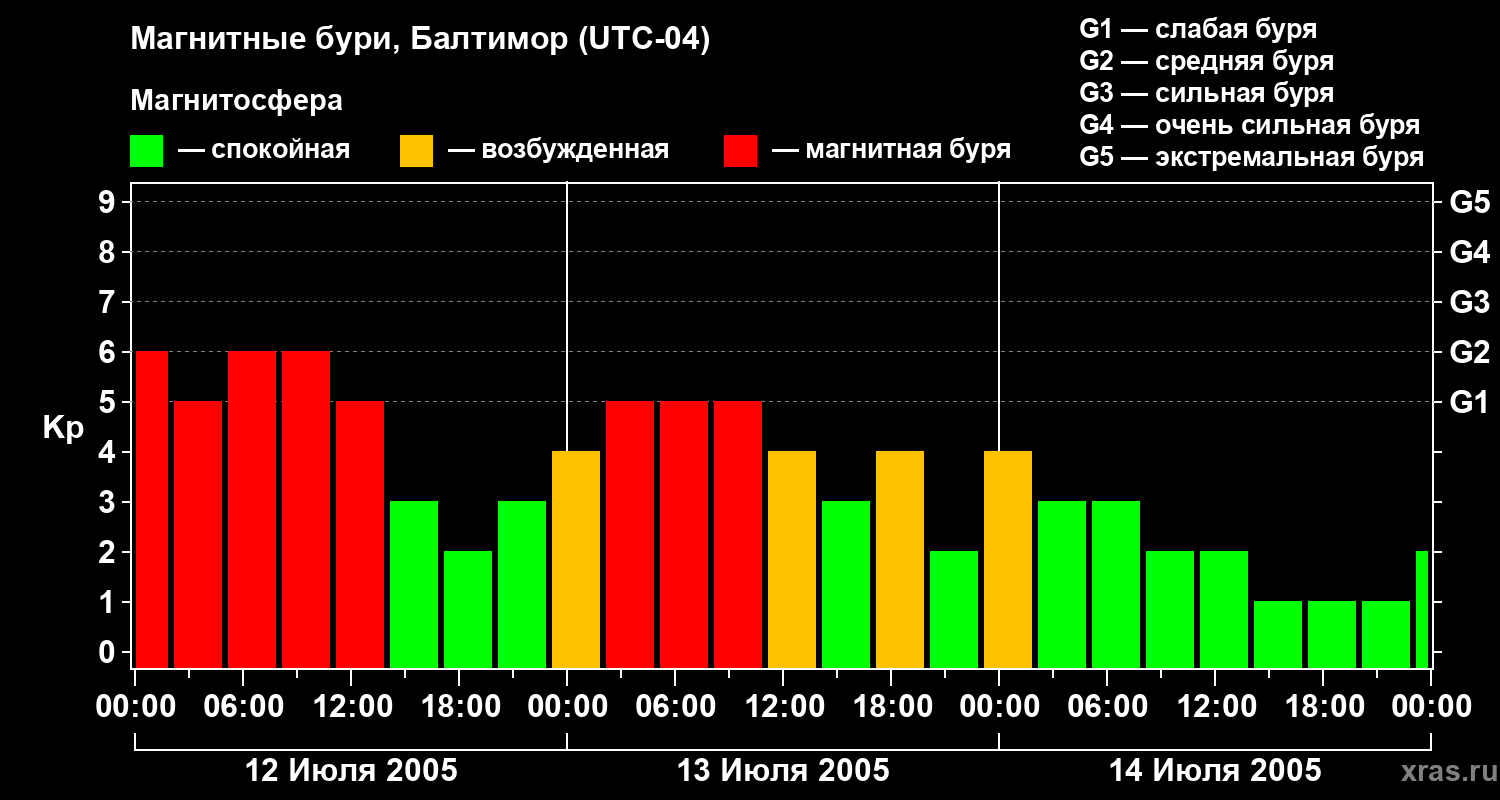This screenshot has width=1500, height=800.
Task: Click the leftmost '00:00' time label
Action: [135, 707]
